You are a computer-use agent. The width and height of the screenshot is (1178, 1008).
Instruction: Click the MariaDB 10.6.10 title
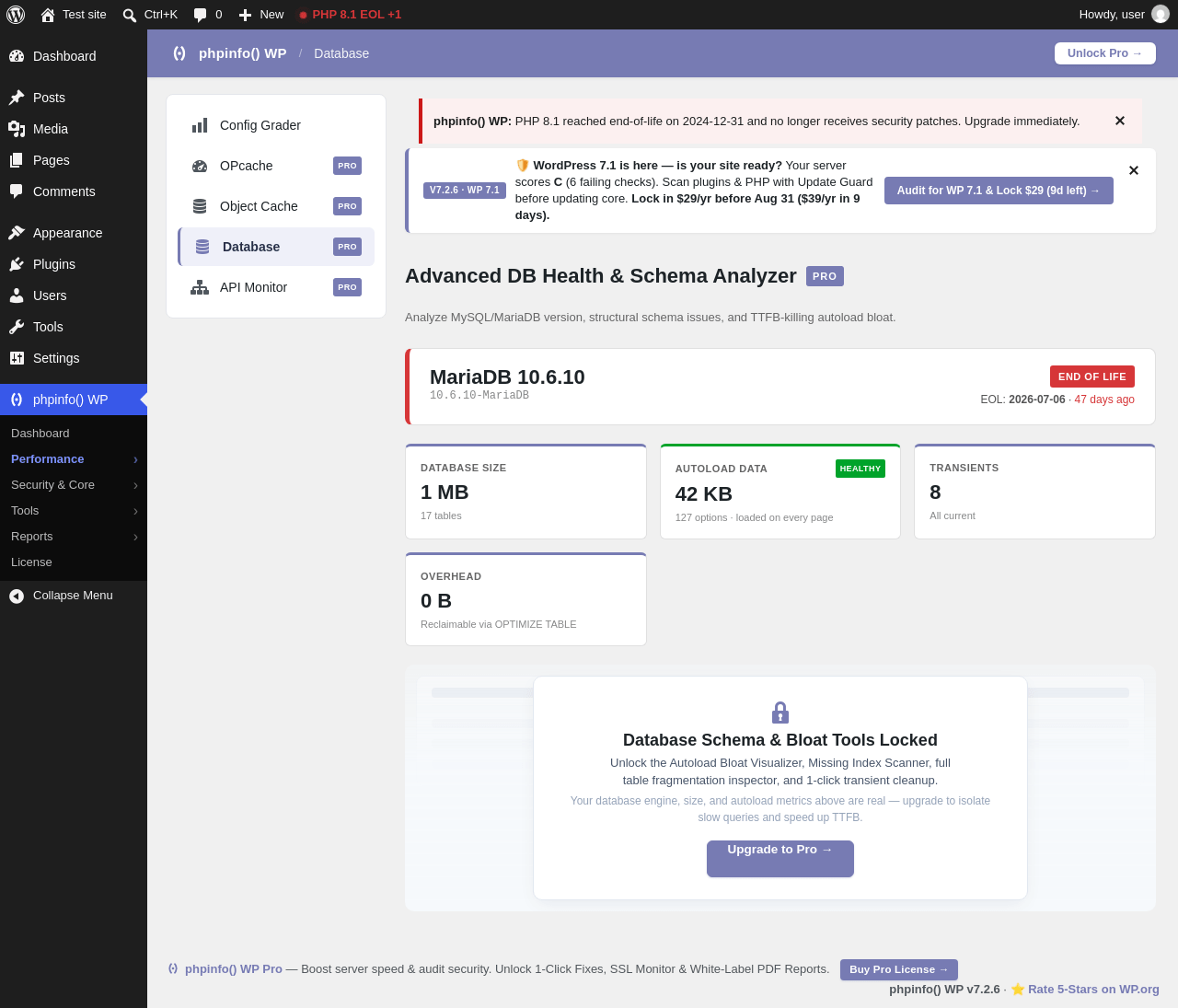coord(507,377)
